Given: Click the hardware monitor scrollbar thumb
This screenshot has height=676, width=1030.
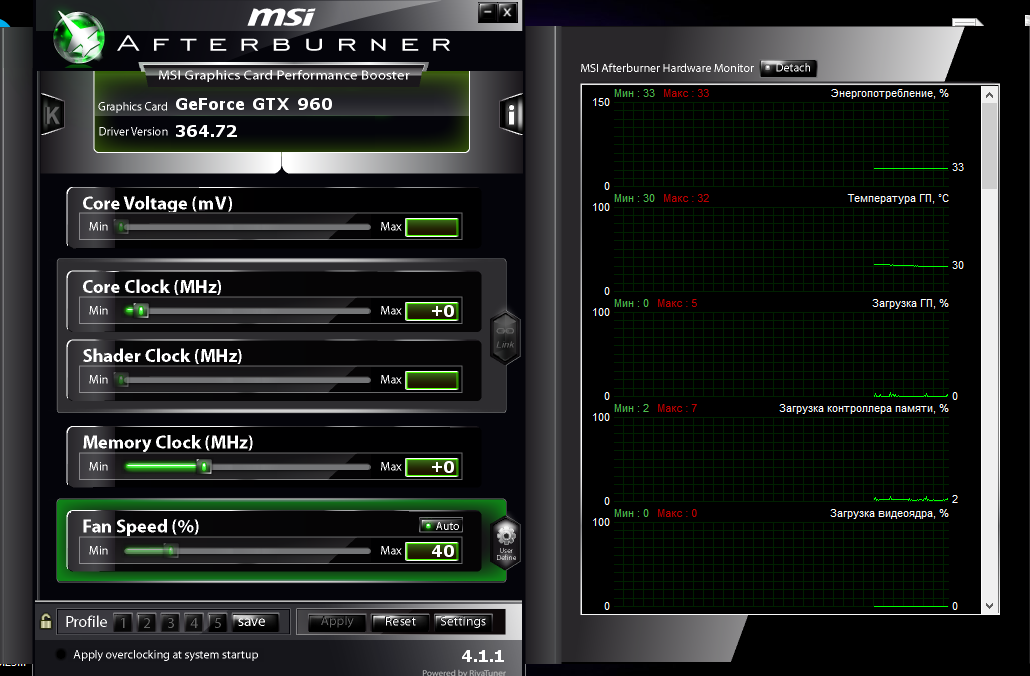Looking at the screenshot, I should point(989,146).
